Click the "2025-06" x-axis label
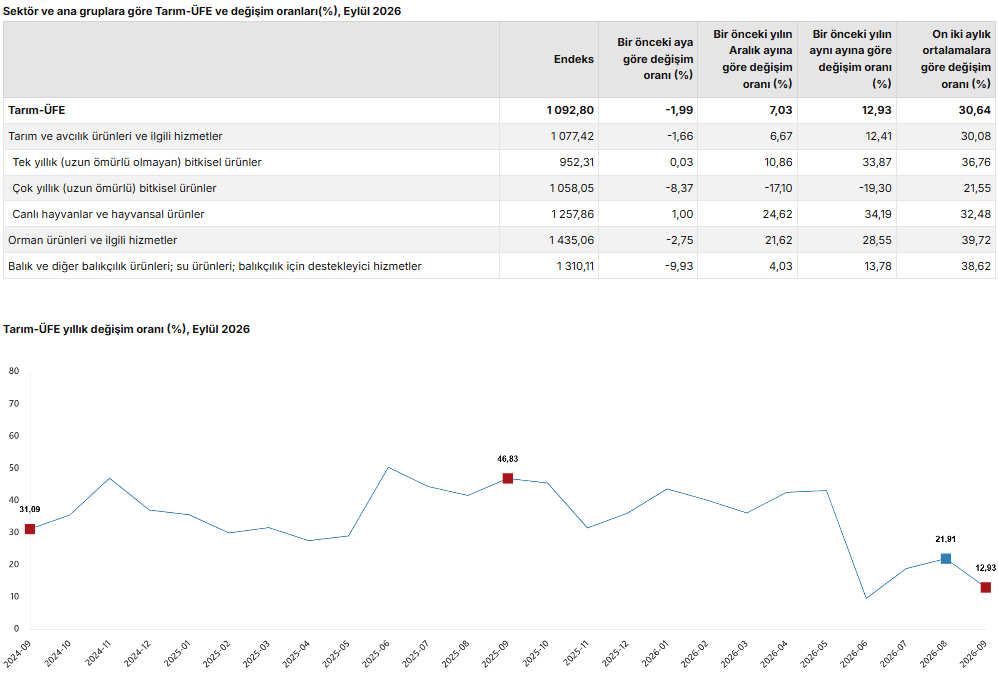This screenshot has width=998, height=686. pos(376,654)
